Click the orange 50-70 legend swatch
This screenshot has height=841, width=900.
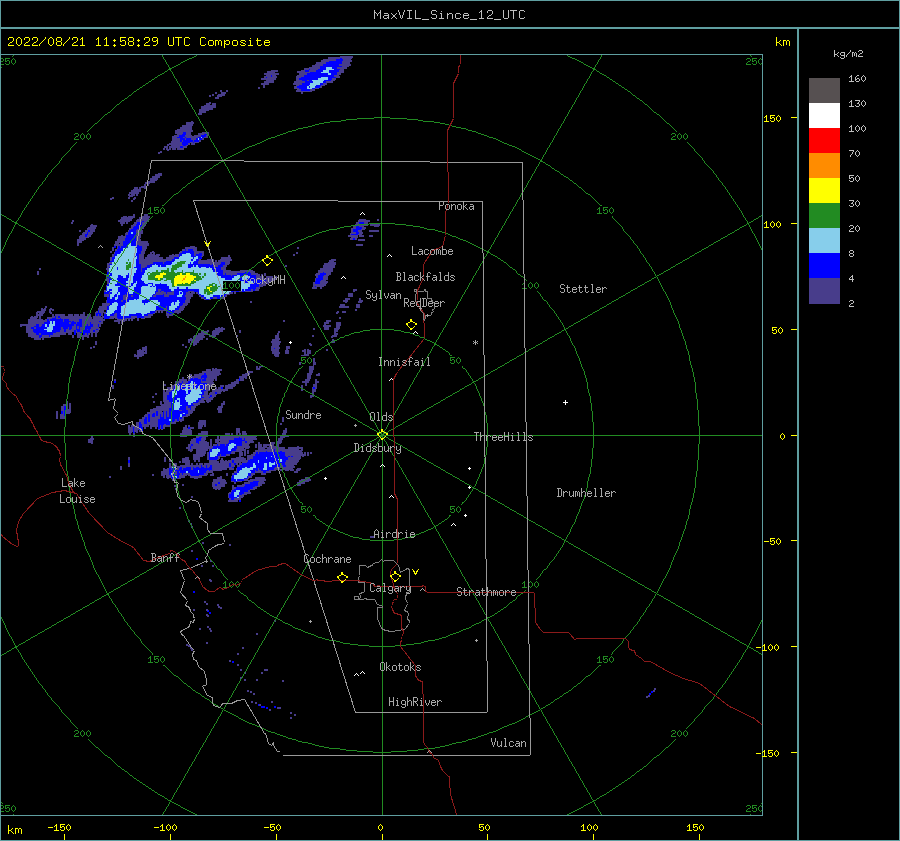coord(824,165)
